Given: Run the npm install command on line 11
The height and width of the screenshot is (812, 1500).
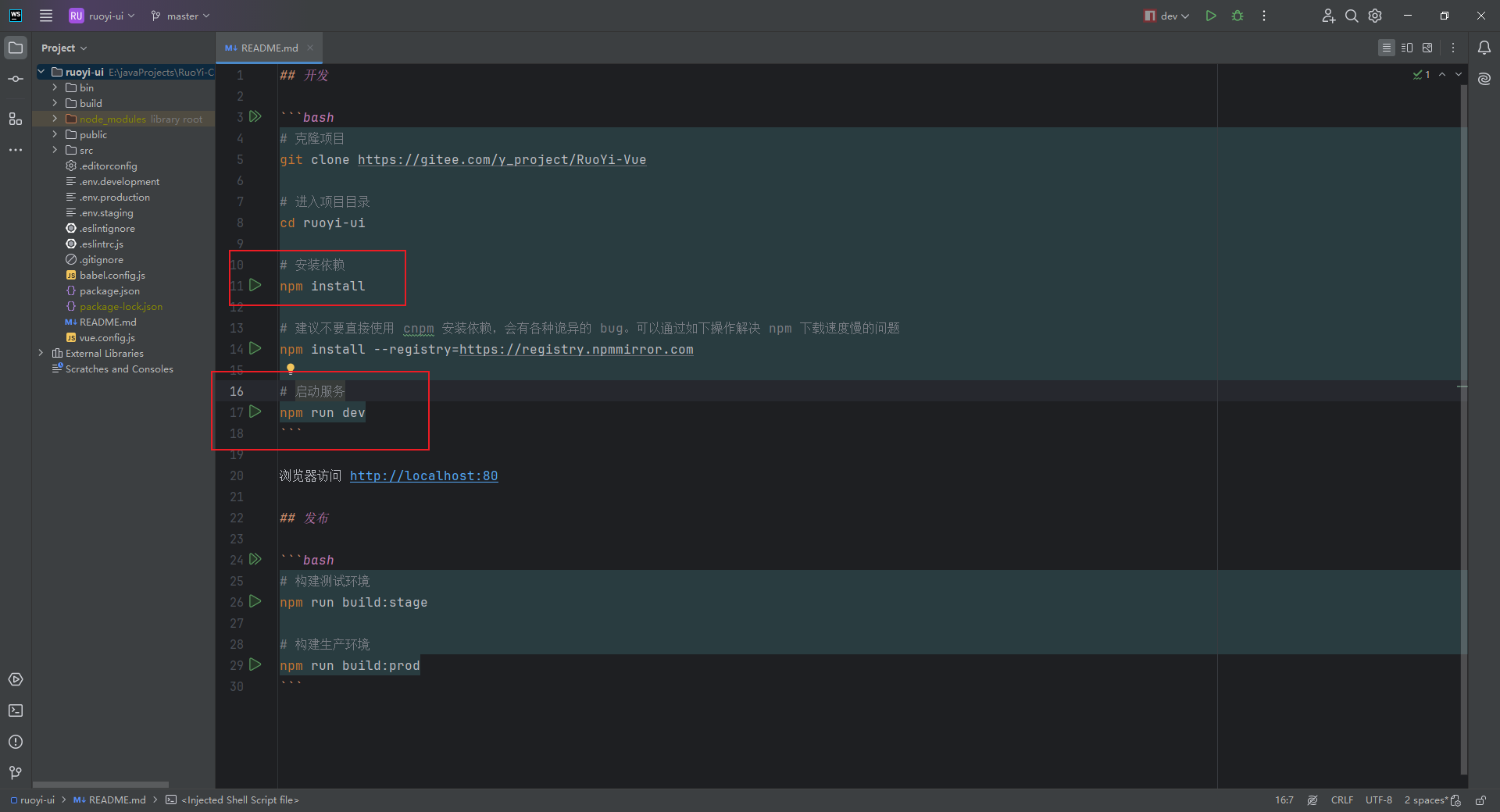Looking at the screenshot, I should (x=255, y=285).
